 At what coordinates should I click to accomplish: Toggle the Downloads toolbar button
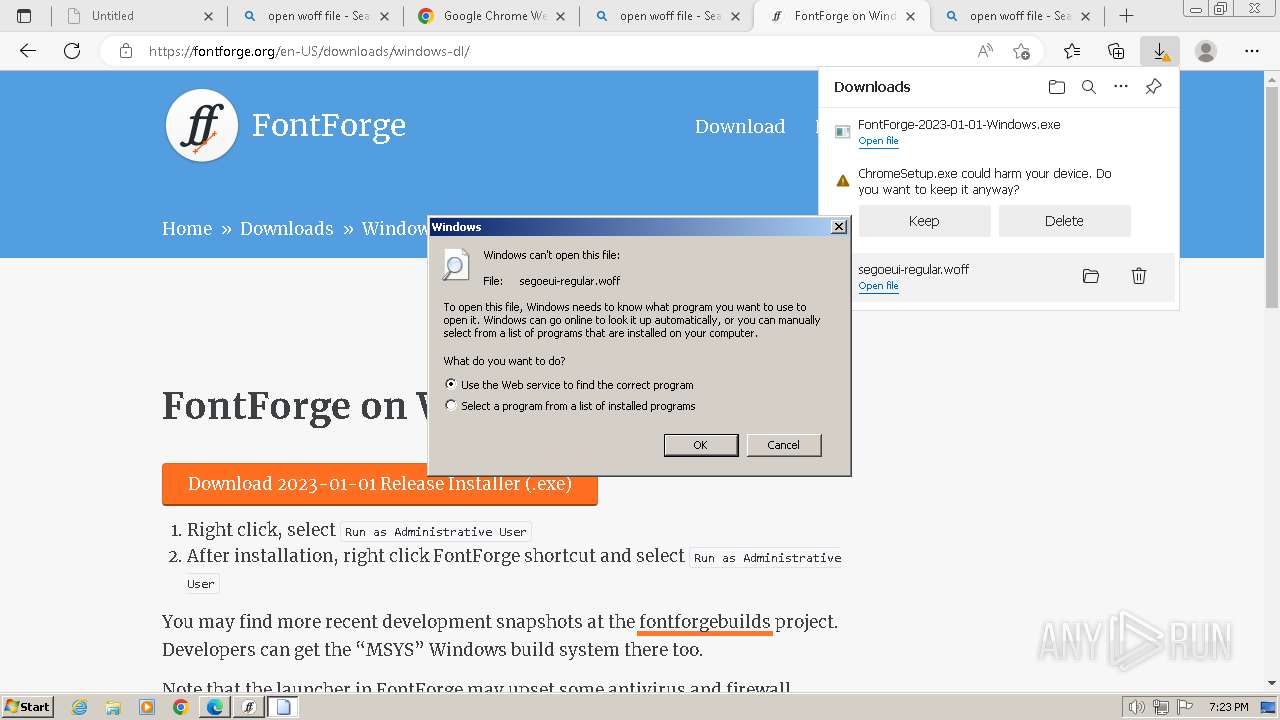tap(1160, 51)
